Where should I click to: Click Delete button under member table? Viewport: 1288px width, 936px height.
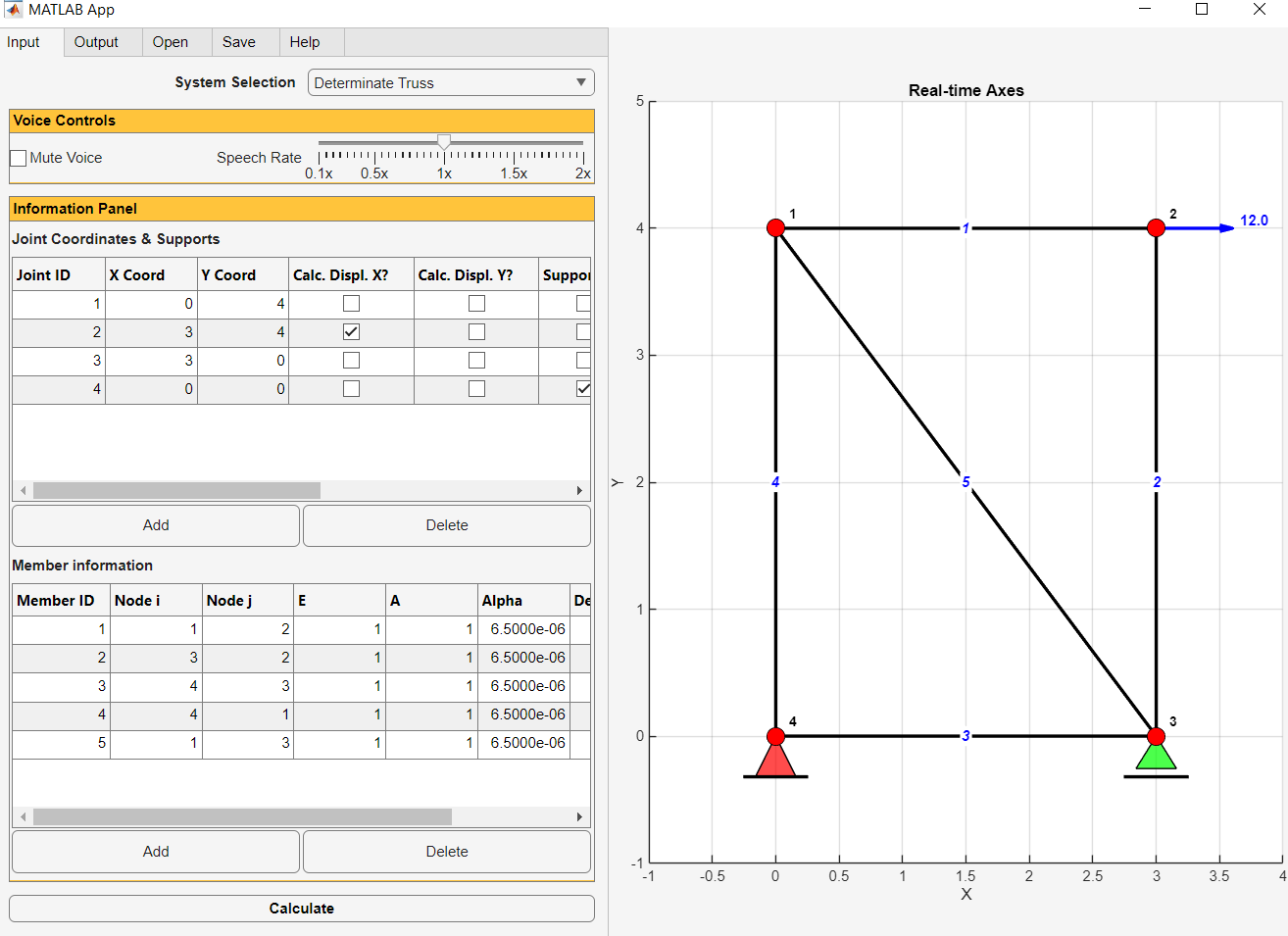(x=447, y=852)
